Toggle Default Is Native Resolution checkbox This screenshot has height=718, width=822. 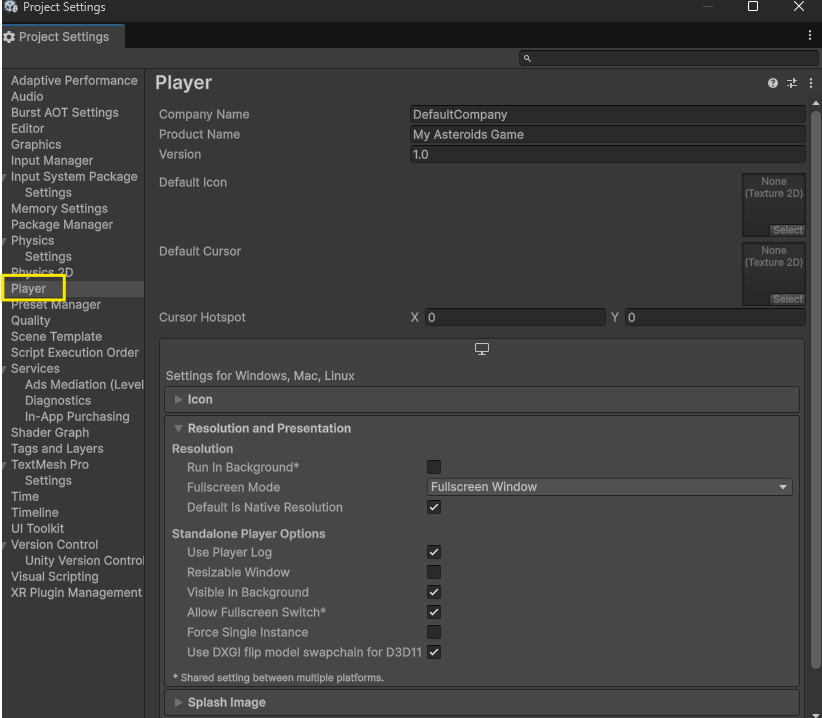pyautogui.click(x=434, y=507)
